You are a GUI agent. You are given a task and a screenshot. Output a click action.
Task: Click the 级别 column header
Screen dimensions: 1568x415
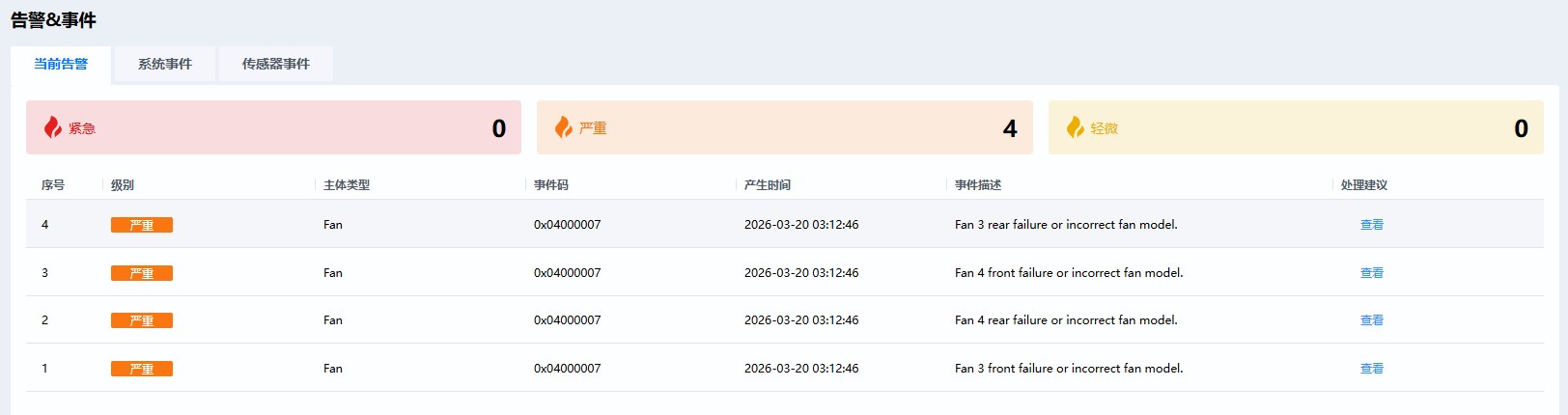[x=123, y=185]
